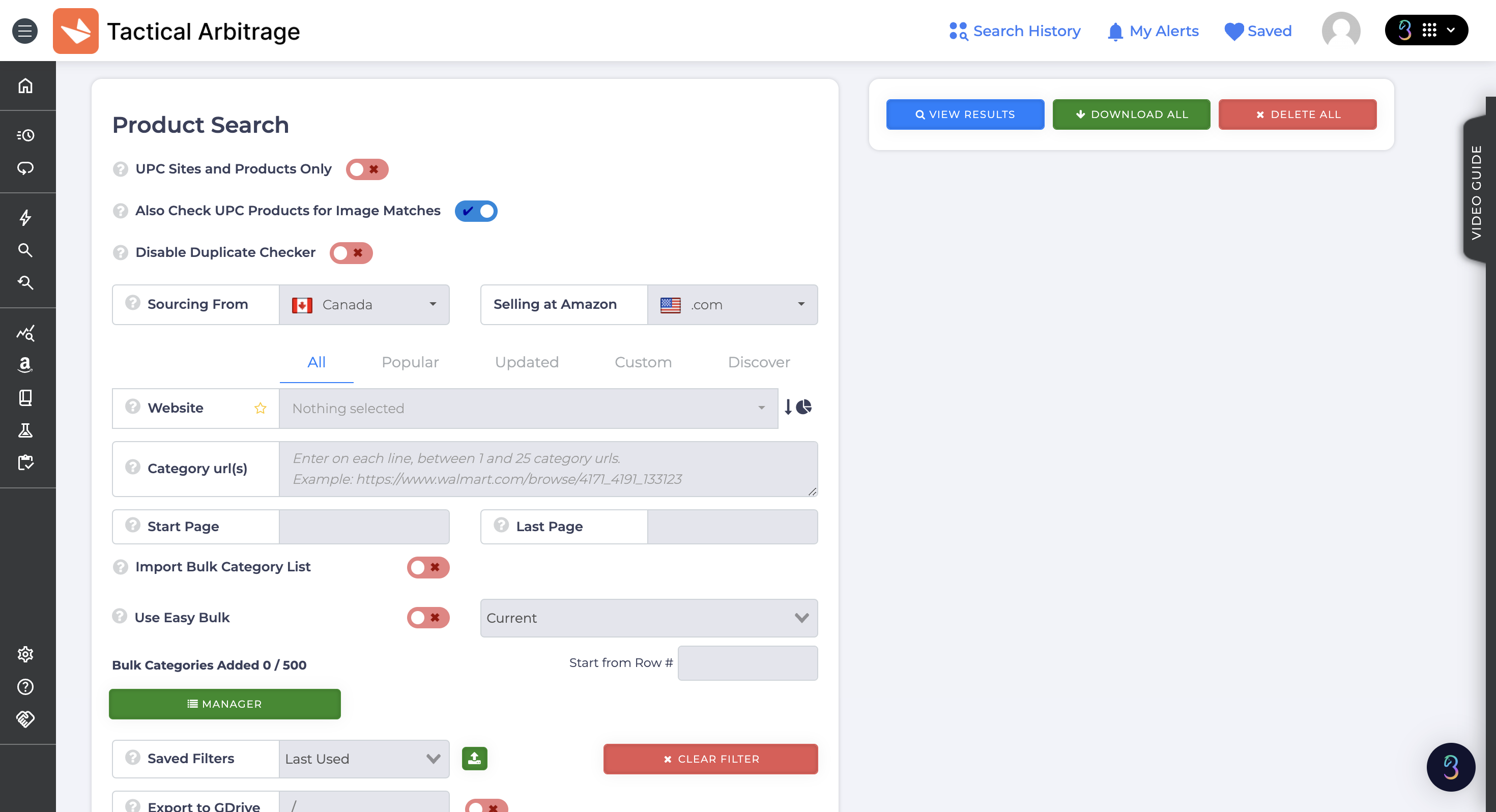Open the clipboard checklist sidebar icon
This screenshot has height=812, width=1496.
tap(25, 463)
